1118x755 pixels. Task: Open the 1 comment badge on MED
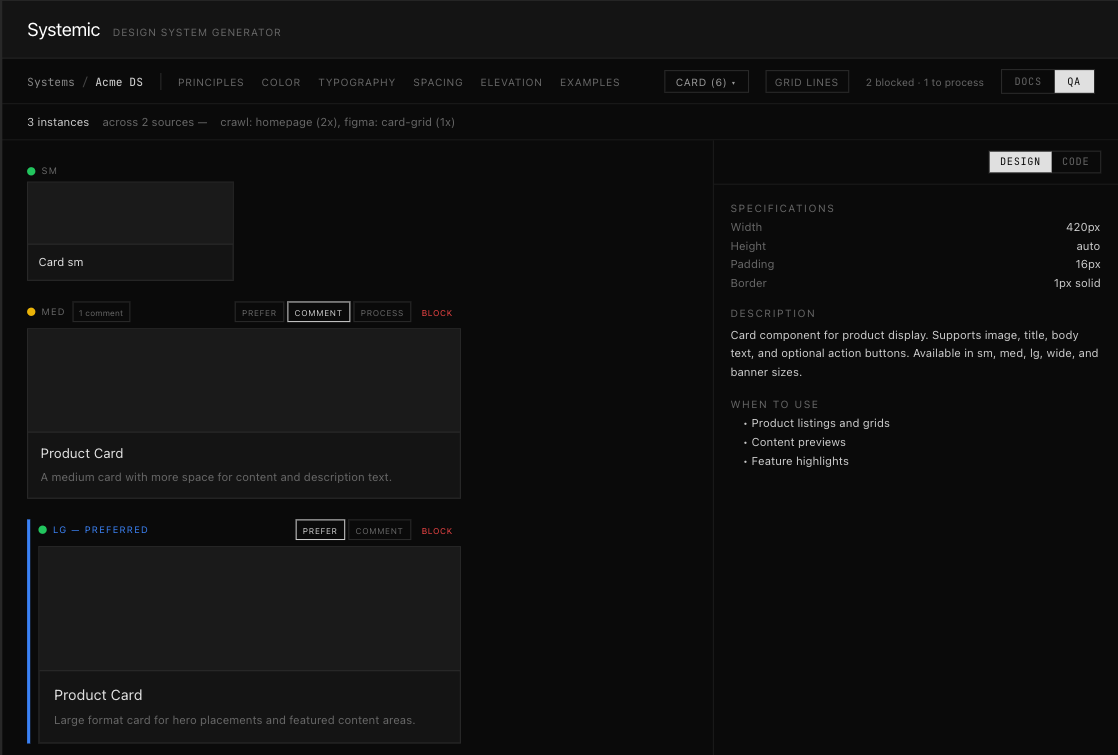pyautogui.click(x=101, y=313)
